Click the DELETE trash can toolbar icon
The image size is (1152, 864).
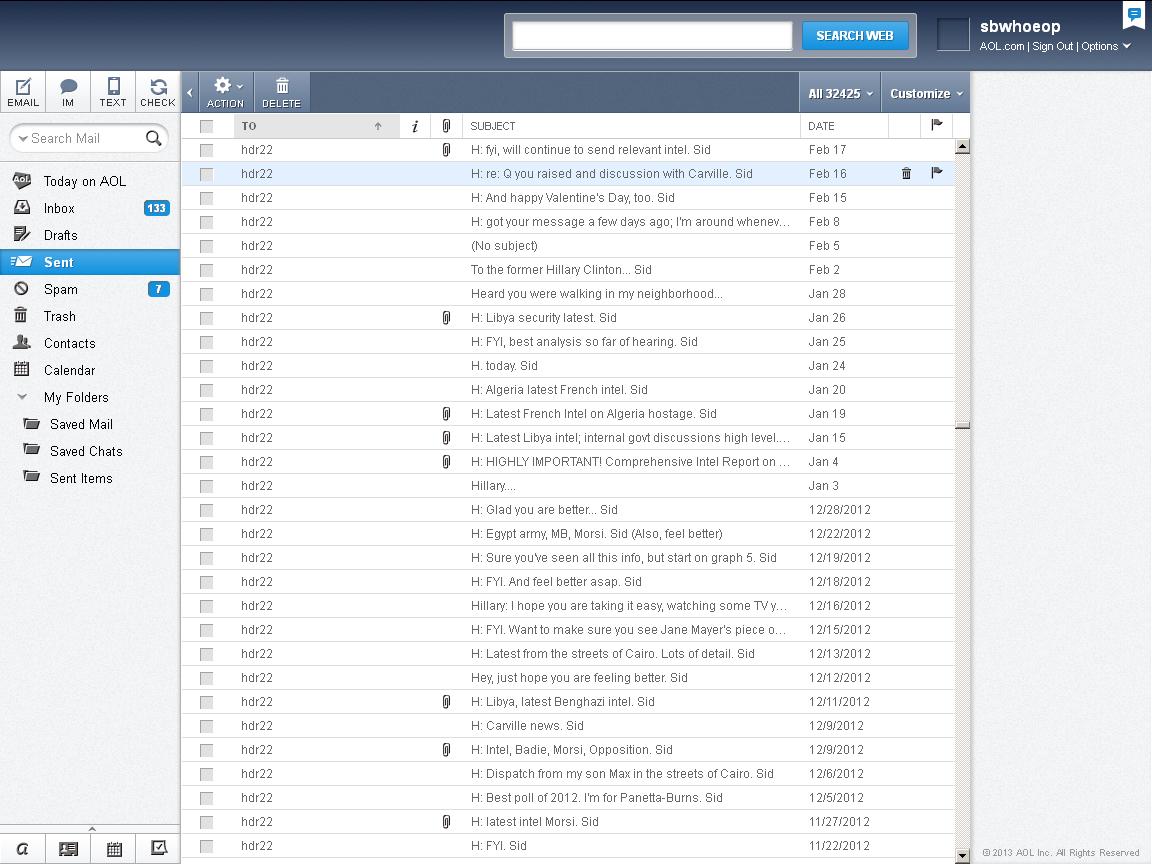coord(282,93)
